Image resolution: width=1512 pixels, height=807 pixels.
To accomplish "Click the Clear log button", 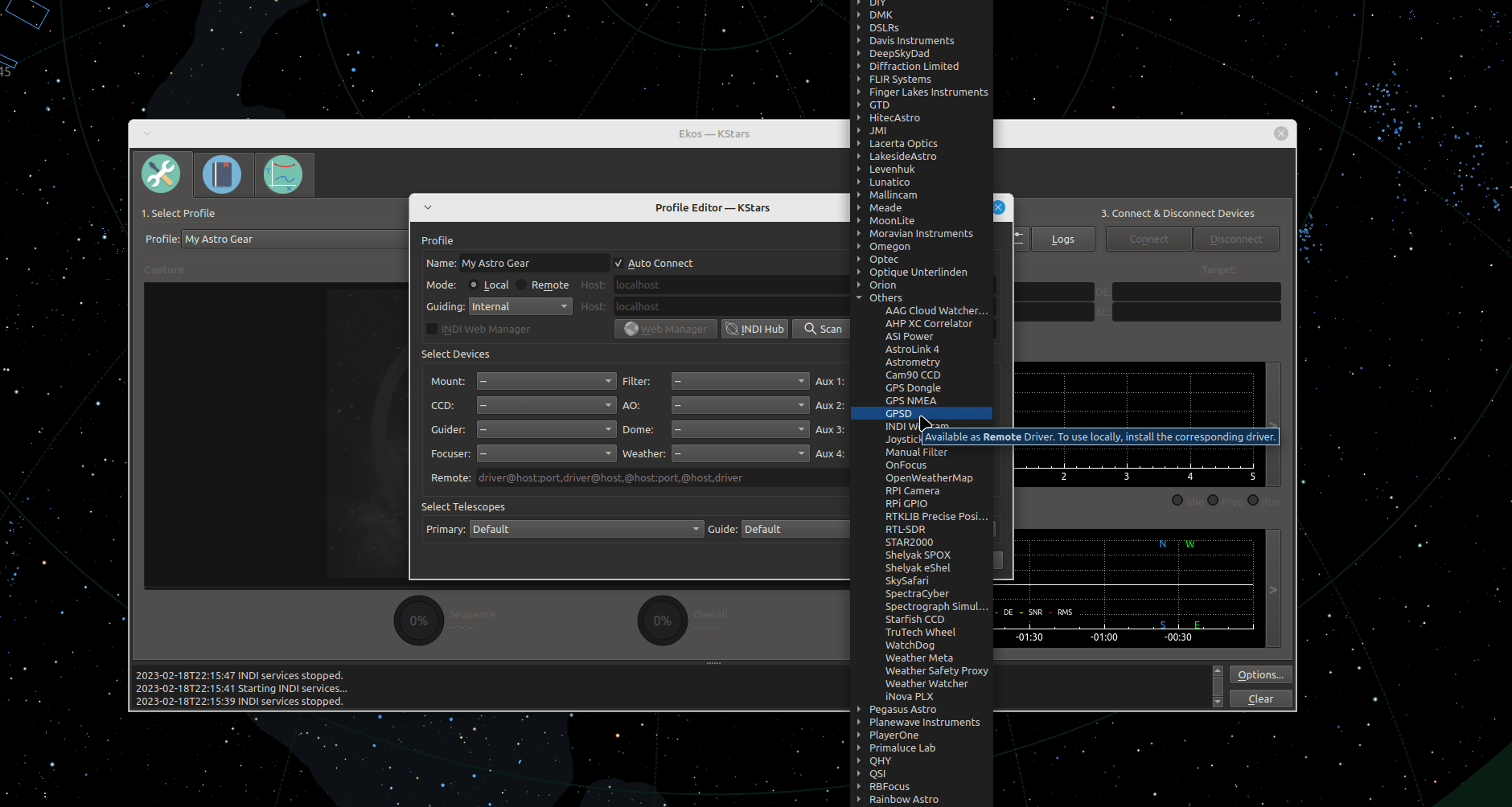I will pyautogui.click(x=1260, y=699).
